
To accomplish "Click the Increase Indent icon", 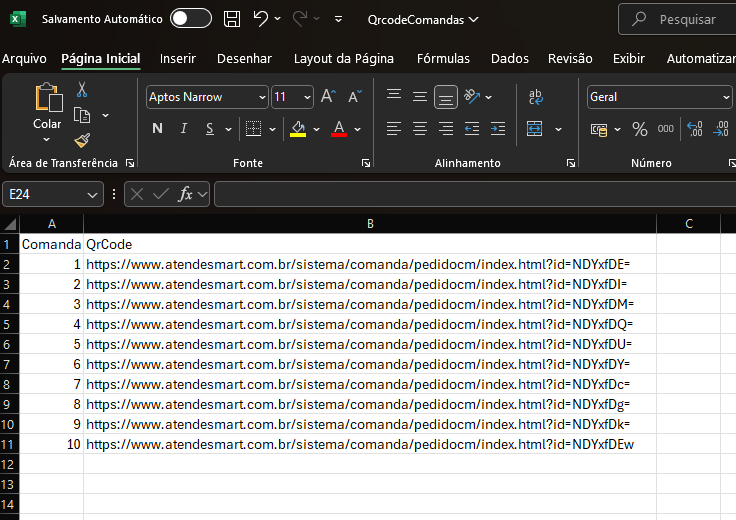I will [x=498, y=129].
